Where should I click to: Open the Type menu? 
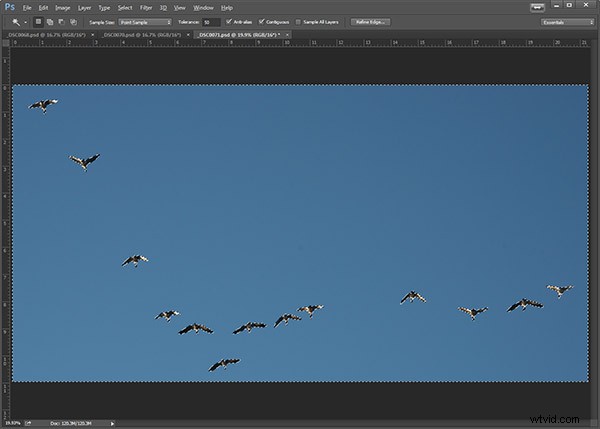[x=104, y=8]
